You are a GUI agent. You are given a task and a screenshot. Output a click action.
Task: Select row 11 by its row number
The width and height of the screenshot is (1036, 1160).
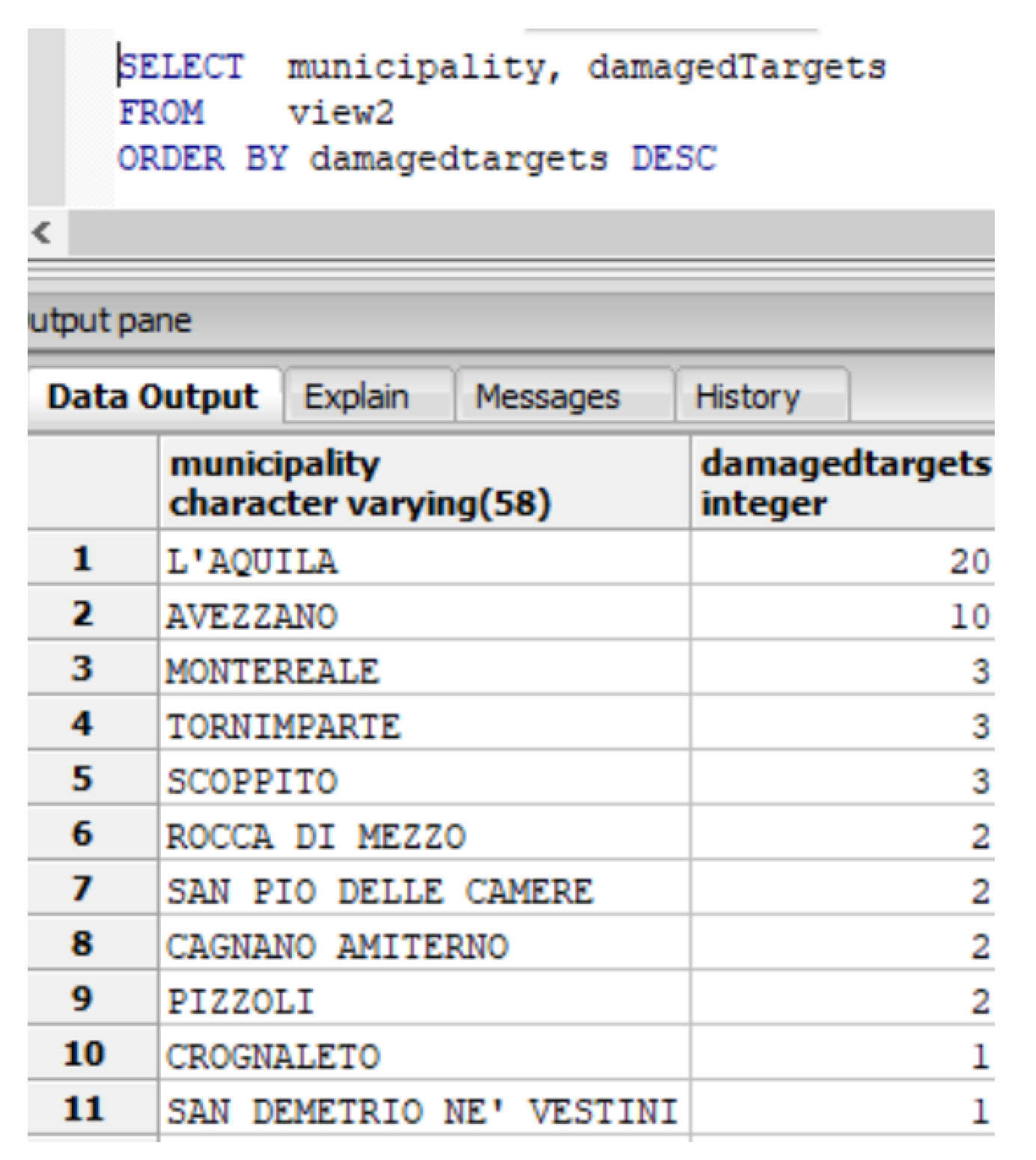pyautogui.click(x=82, y=1109)
